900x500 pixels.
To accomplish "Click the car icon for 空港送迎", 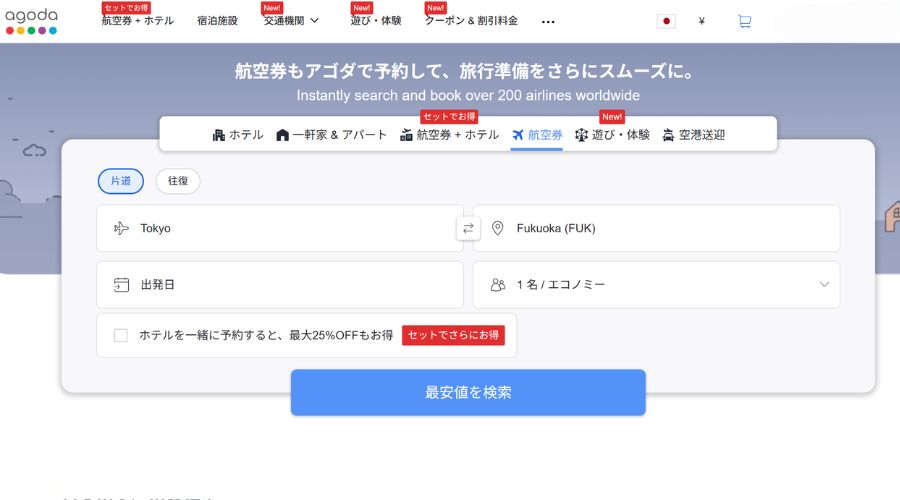I will pyautogui.click(x=668, y=135).
